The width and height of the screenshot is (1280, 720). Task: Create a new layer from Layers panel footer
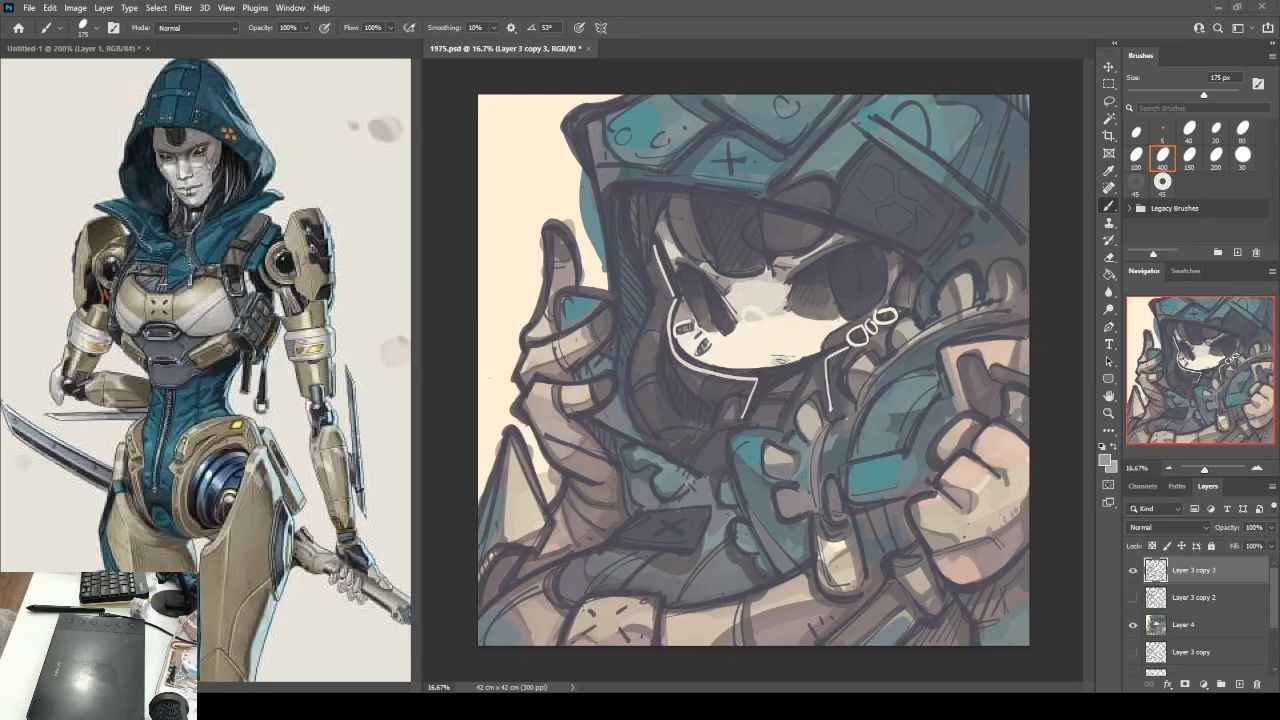click(x=1239, y=685)
